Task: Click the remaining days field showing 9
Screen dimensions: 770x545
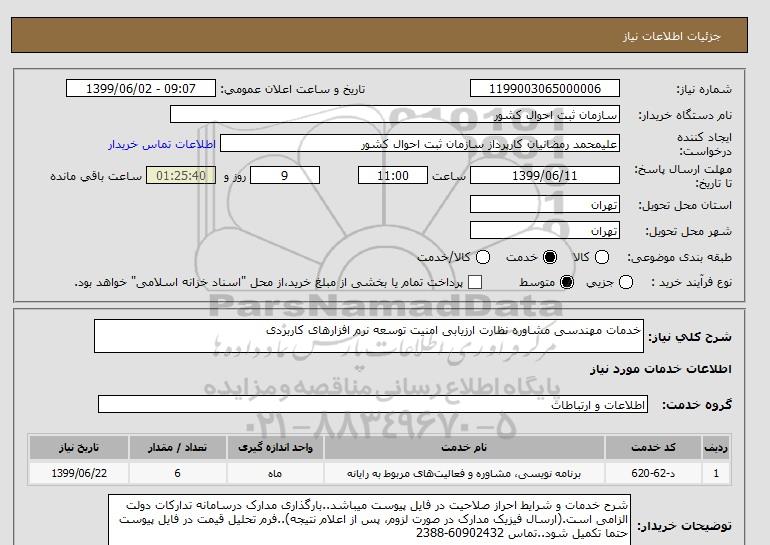Action: tap(285, 175)
